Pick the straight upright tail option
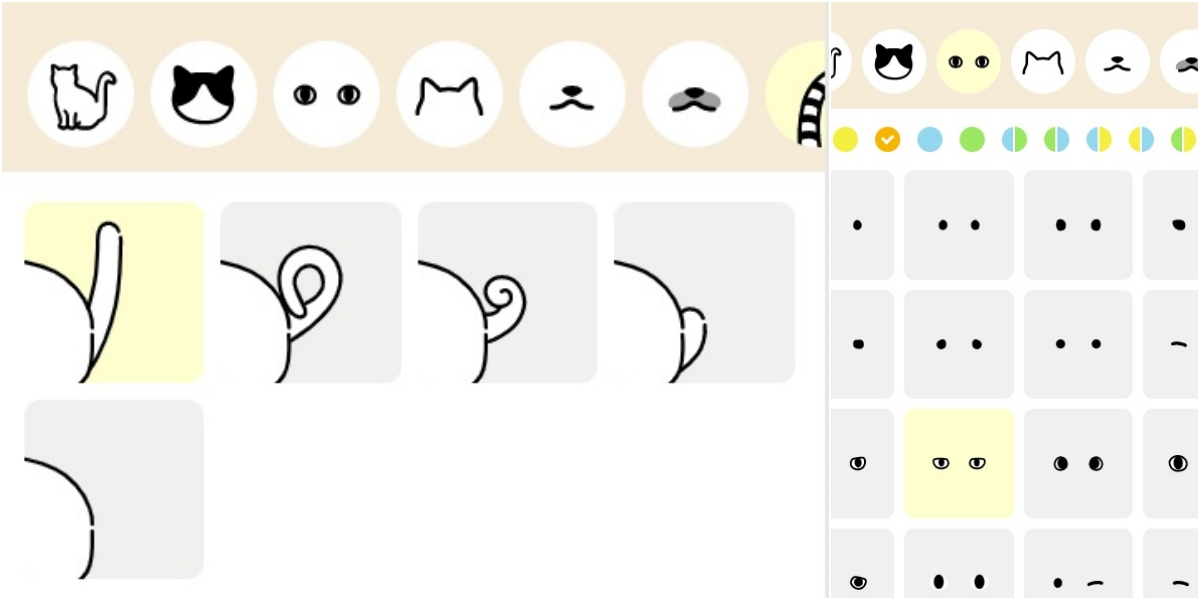 pos(114,292)
